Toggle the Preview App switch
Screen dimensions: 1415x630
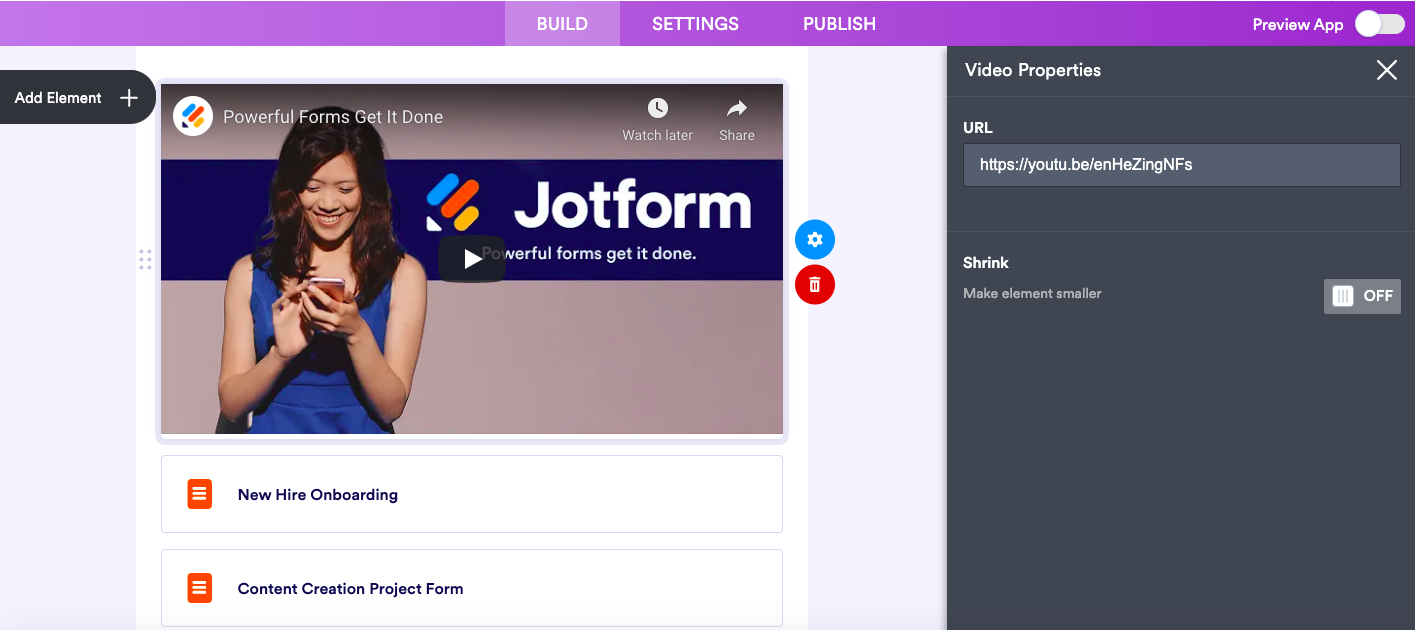[1379, 24]
